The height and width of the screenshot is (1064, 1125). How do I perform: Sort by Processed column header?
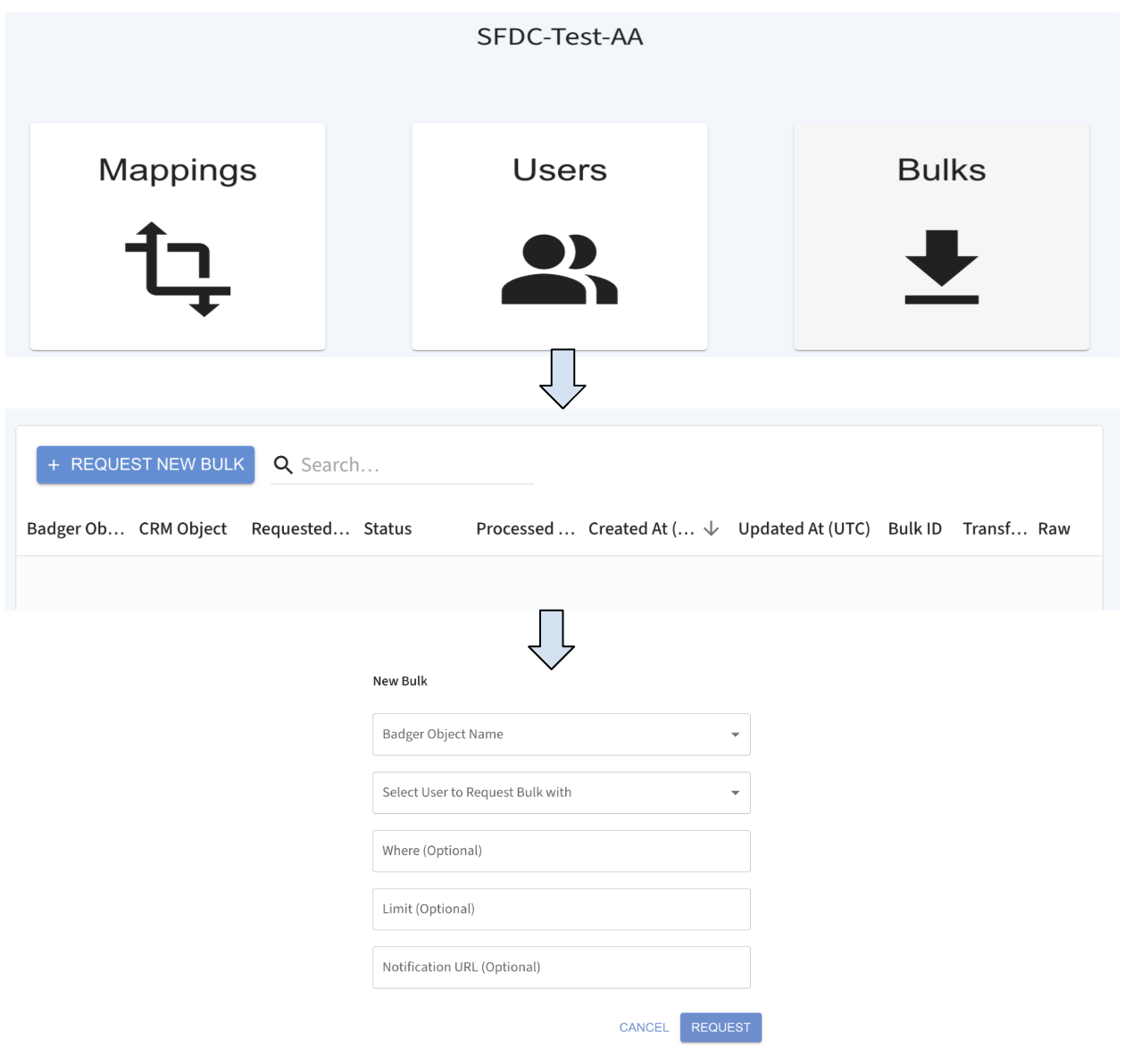(x=525, y=528)
